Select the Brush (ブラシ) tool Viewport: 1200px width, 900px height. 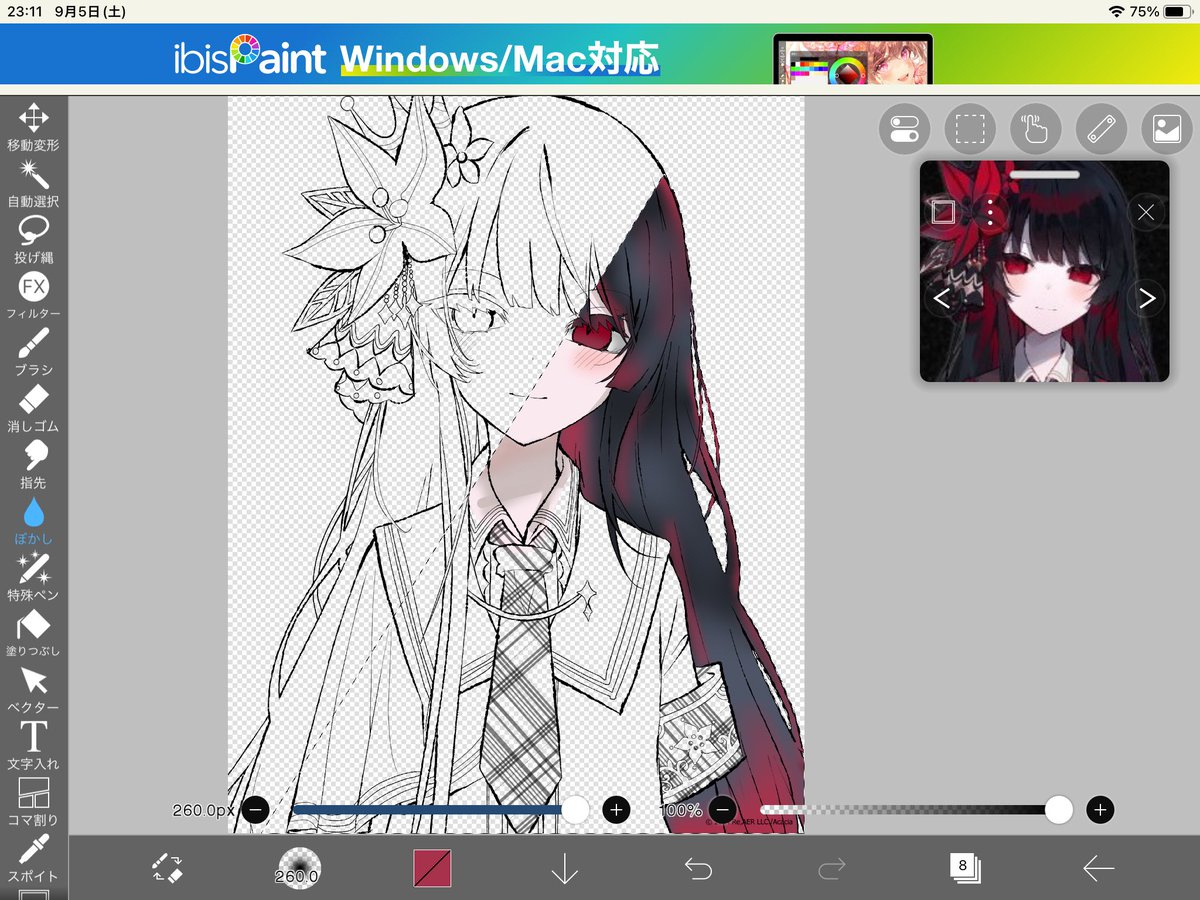[33, 351]
